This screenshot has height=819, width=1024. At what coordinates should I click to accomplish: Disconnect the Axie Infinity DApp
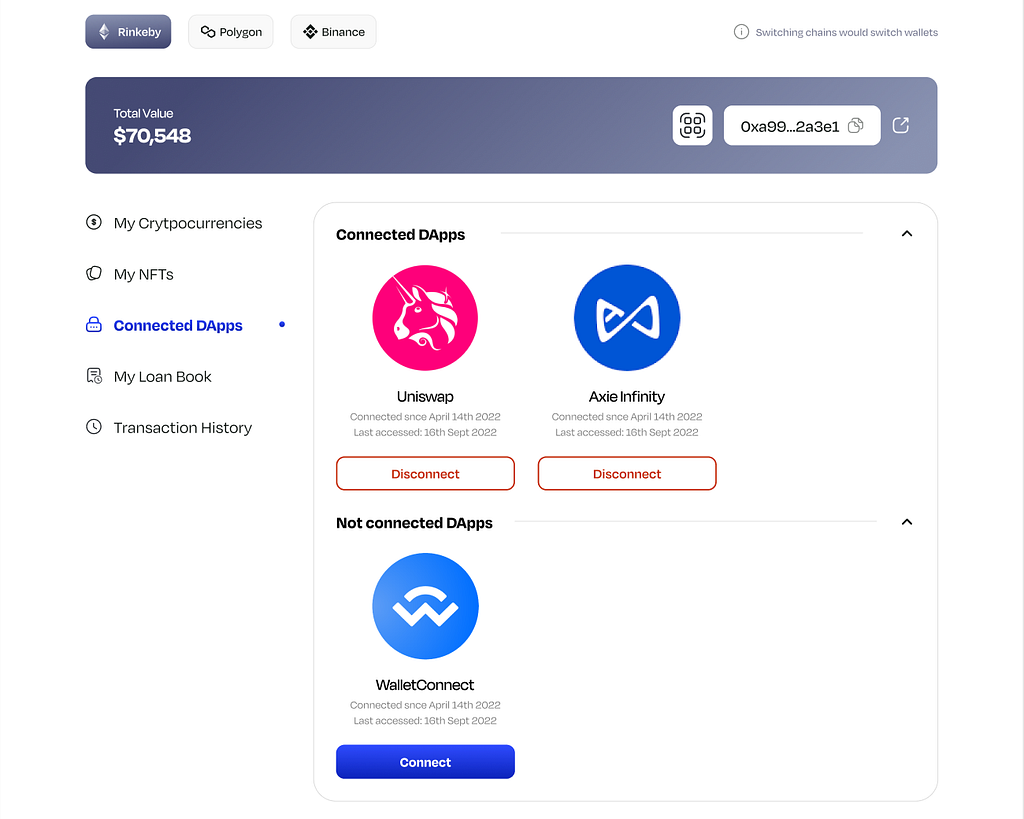pos(627,474)
